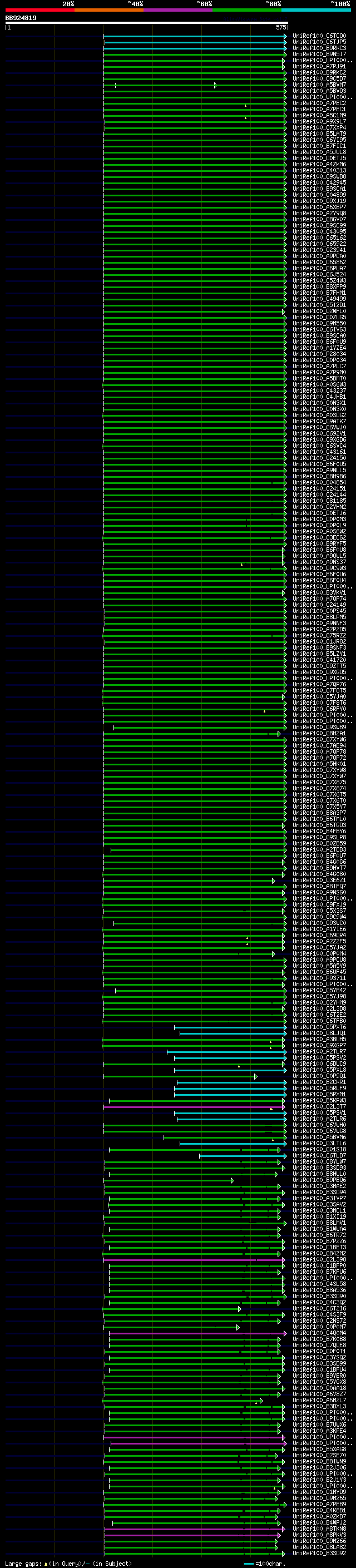Select label UniRef100_Q42945
This screenshot has height=1568, width=356.
pyautogui.click(x=319, y=182)
